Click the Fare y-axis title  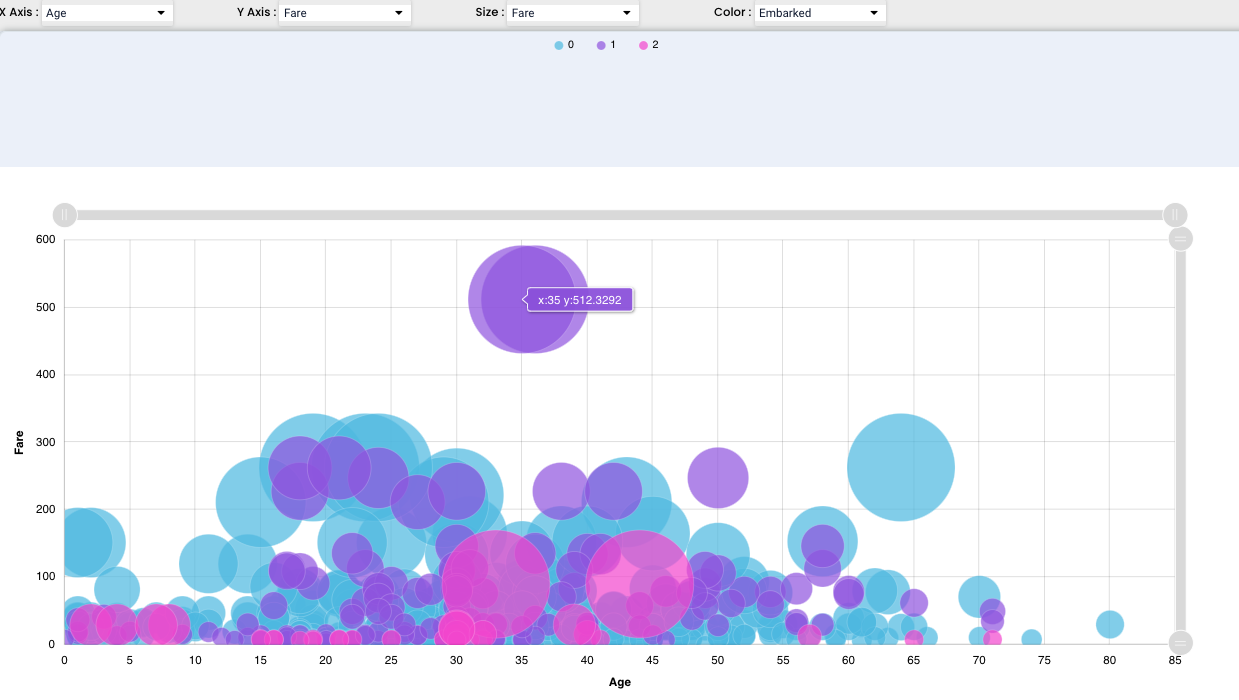point(19,442)
